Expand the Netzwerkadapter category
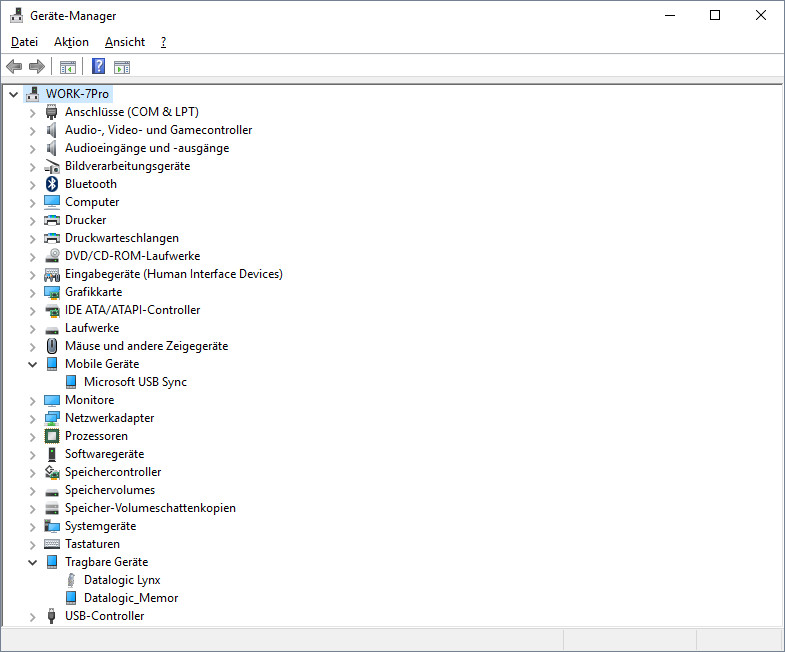This screenshot has height=652, width=785. [32, 418]
